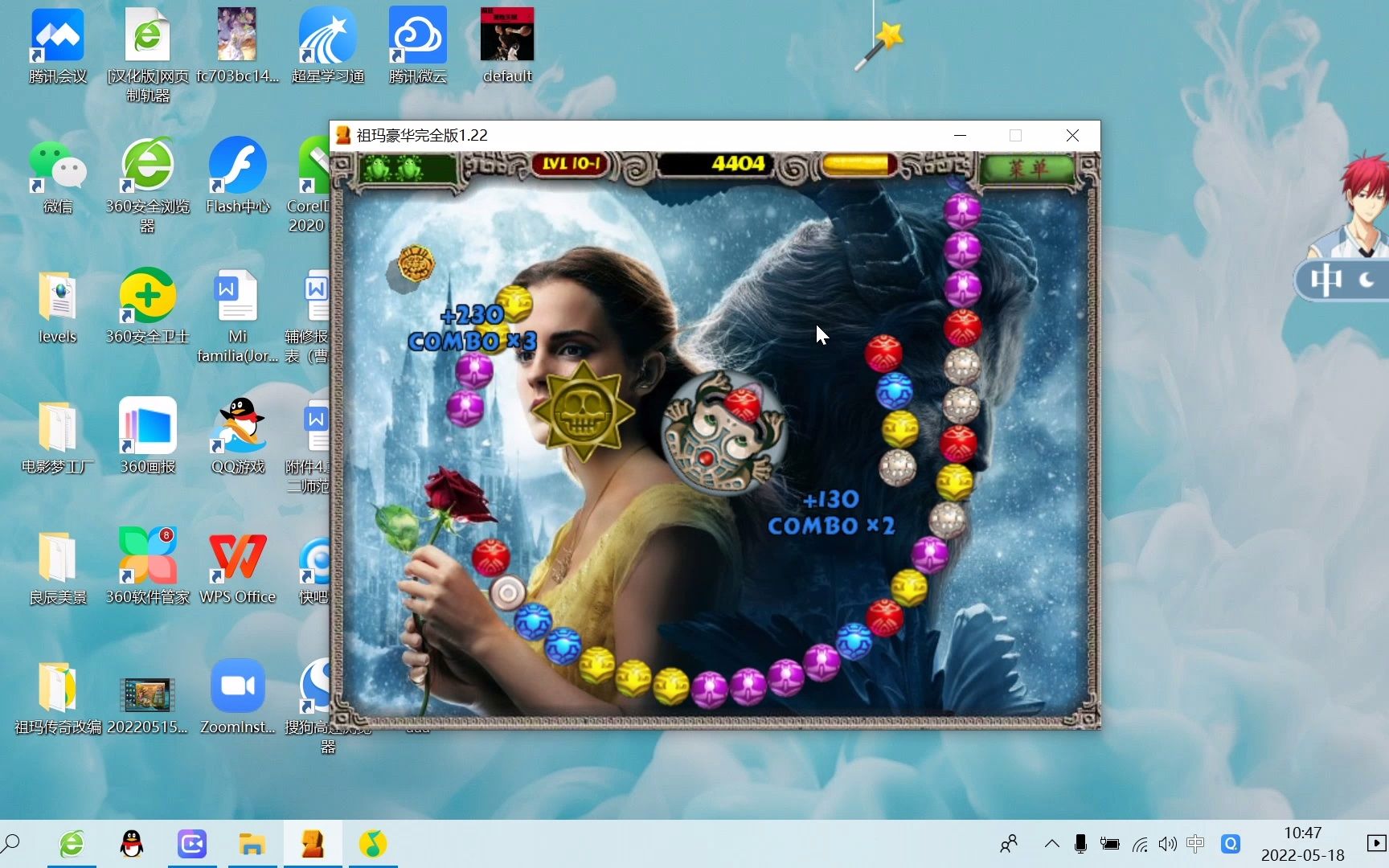Screen dimensions: 1389x868
Task: Click the stone frog shooter in the game
Action: click(723, 435)
